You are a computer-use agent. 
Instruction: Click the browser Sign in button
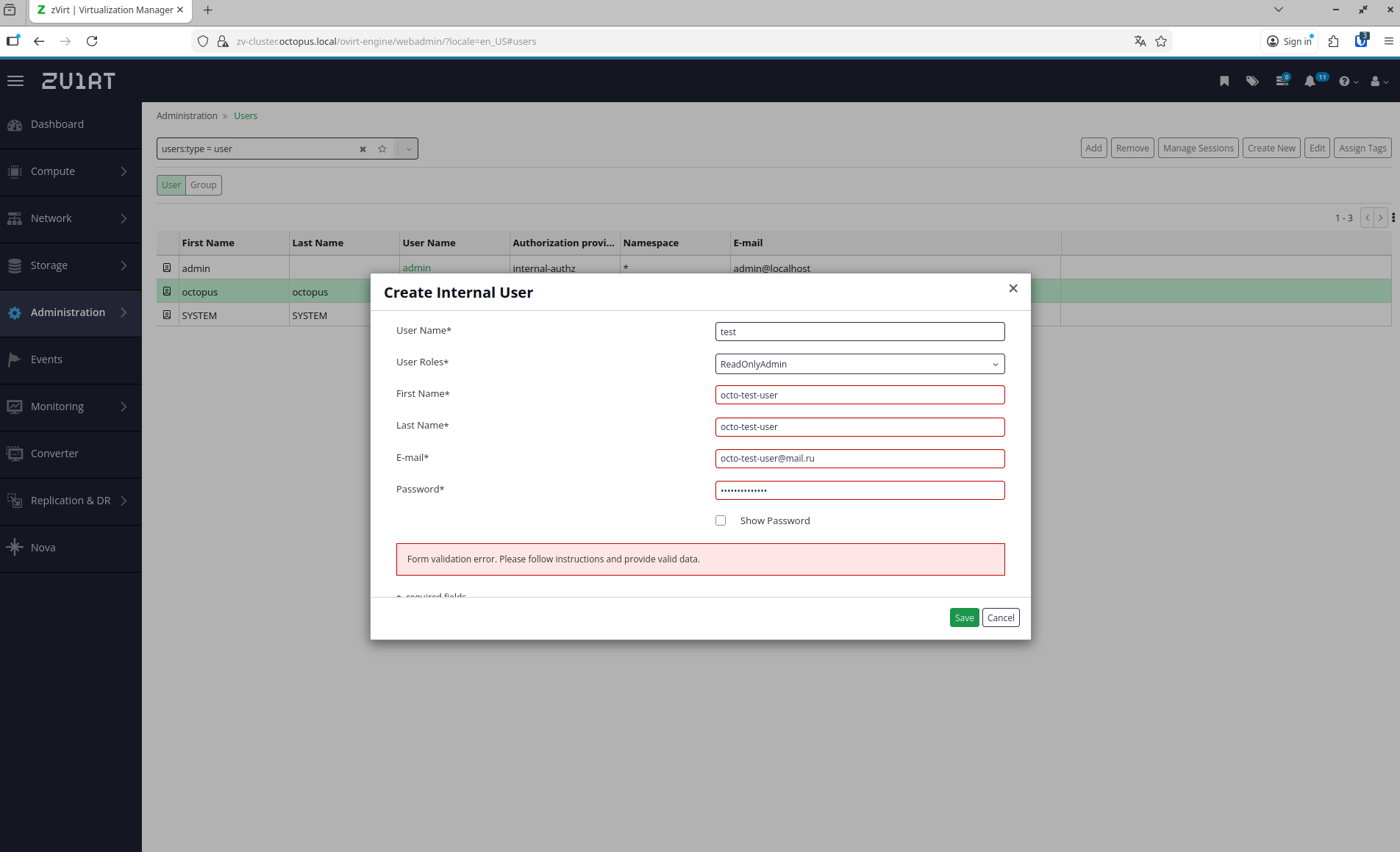pos(1290,41)
